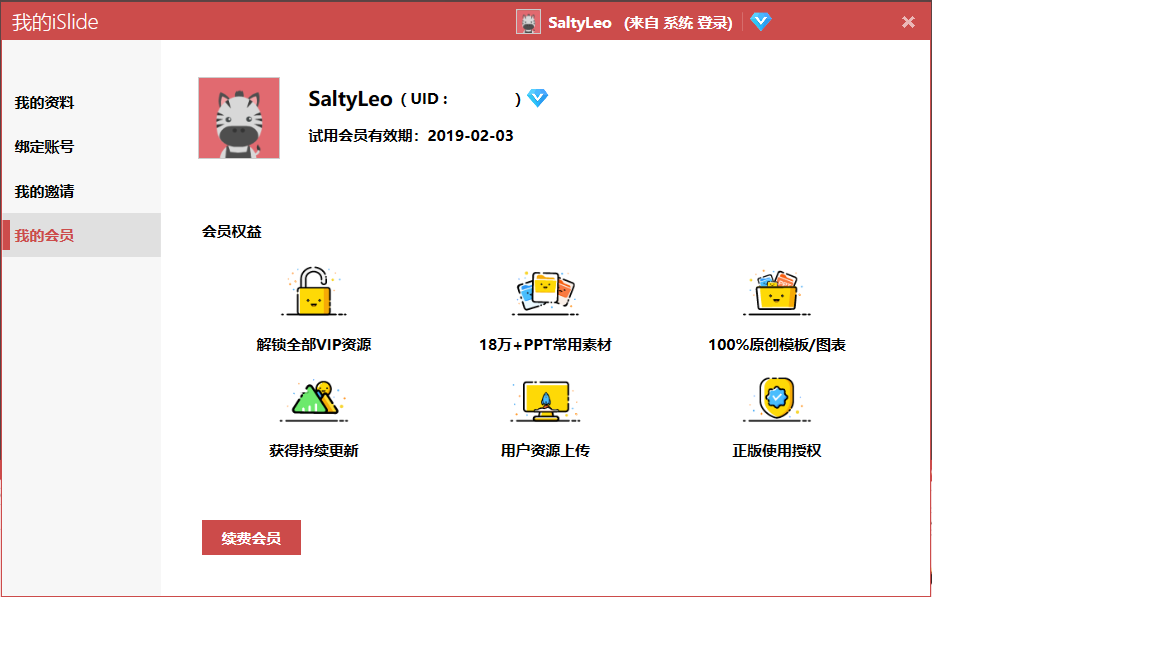Click the monitor rocket upload icon

tap(545, 400)
